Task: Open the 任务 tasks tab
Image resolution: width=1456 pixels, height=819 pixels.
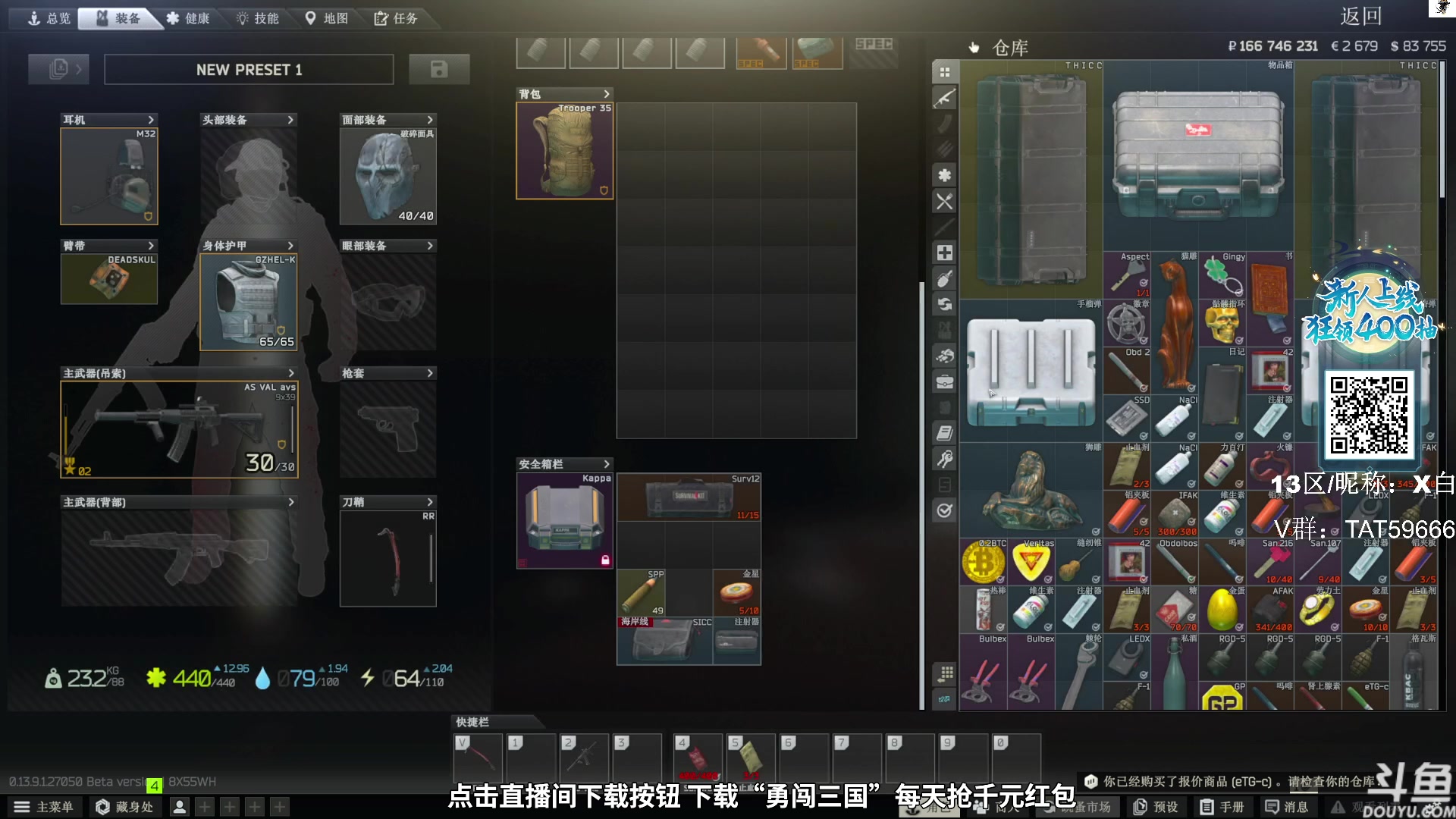Action: point(395,18)
